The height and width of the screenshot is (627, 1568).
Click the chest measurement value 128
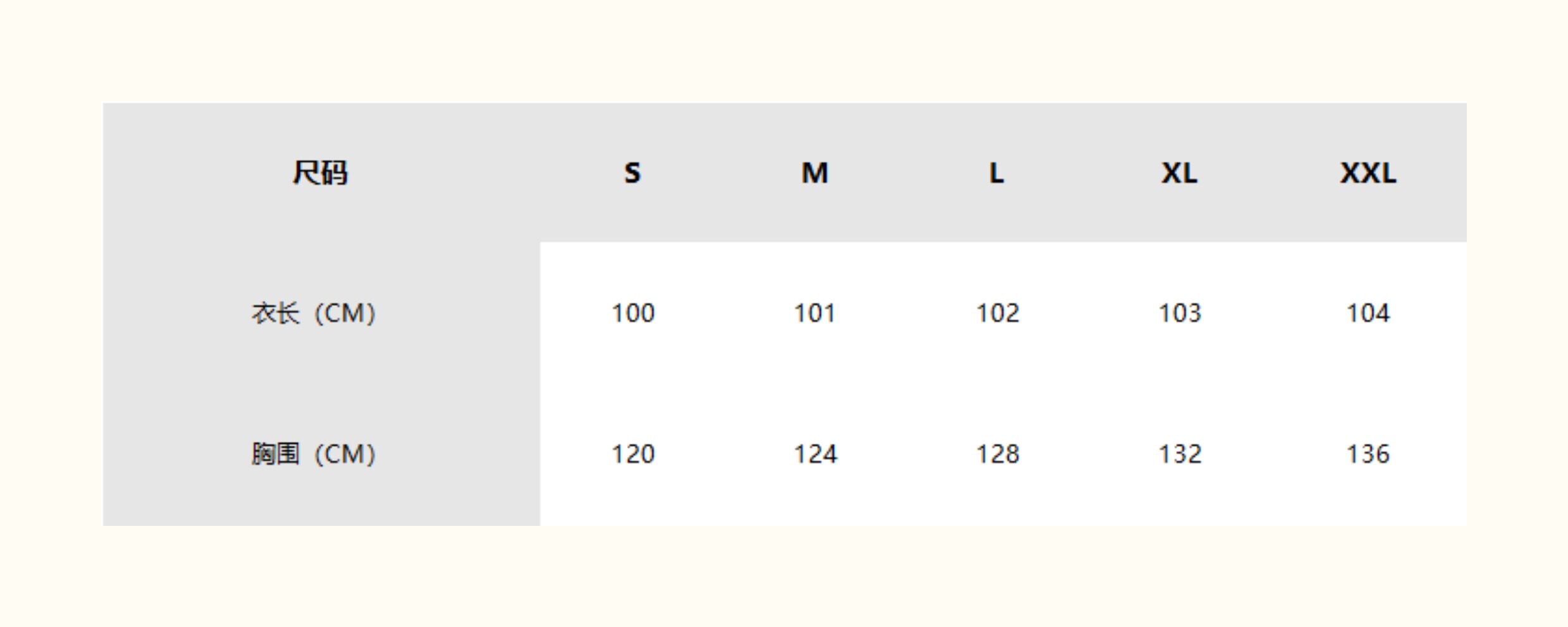pos(998,454)
